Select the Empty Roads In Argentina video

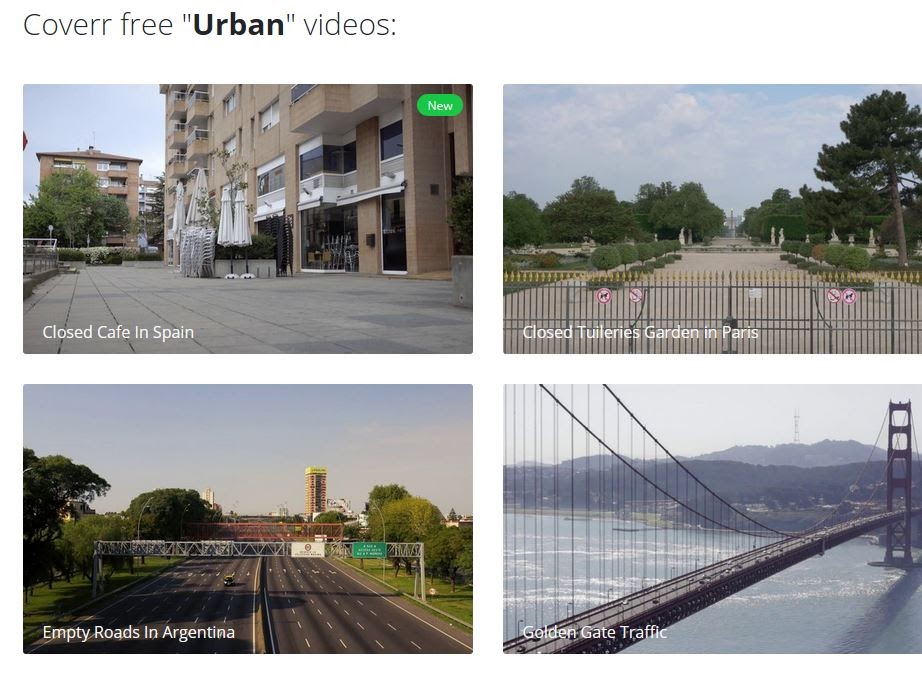click(x=248, y=519)
